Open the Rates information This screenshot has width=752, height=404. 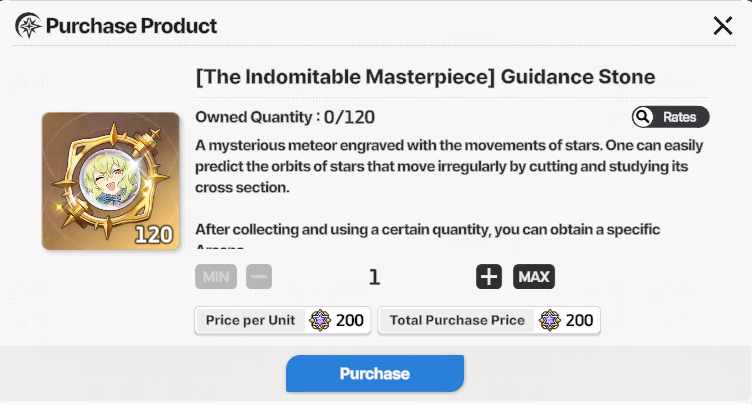coord(670,117)
